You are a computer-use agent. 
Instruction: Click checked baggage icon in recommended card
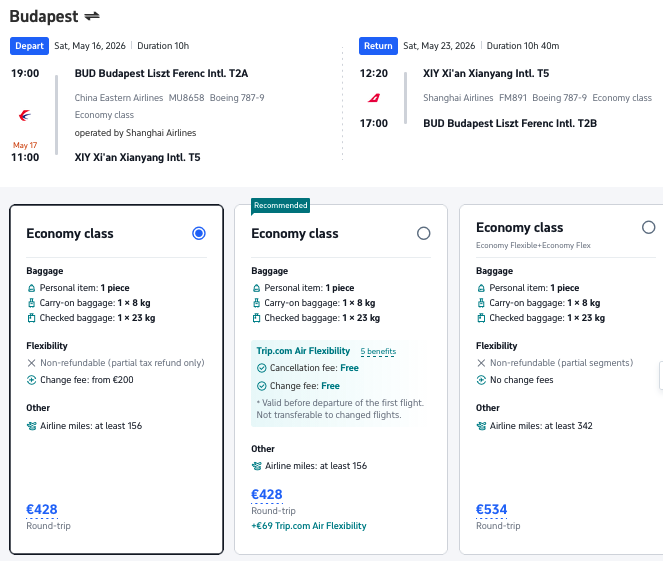(x=257, y=318)
